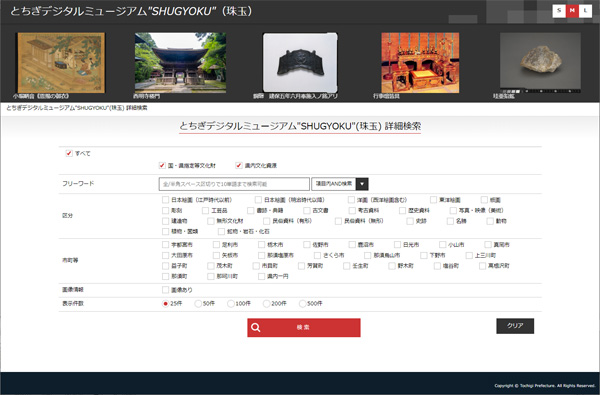Image resolution: width=600 pixels, height=395 pixels.
Task: Check 鉱物・岩石・化石 category
Action: [x=221, y=232]
